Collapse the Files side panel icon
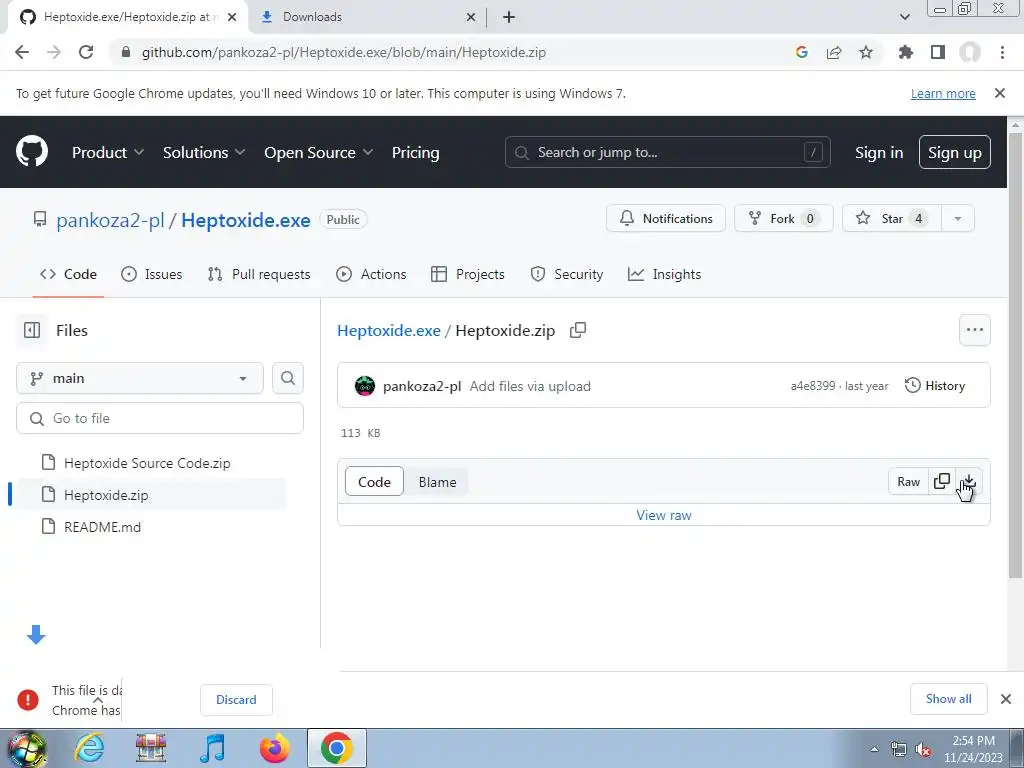This screenshot has height=768, width=1024. click(x=32, y=330)
